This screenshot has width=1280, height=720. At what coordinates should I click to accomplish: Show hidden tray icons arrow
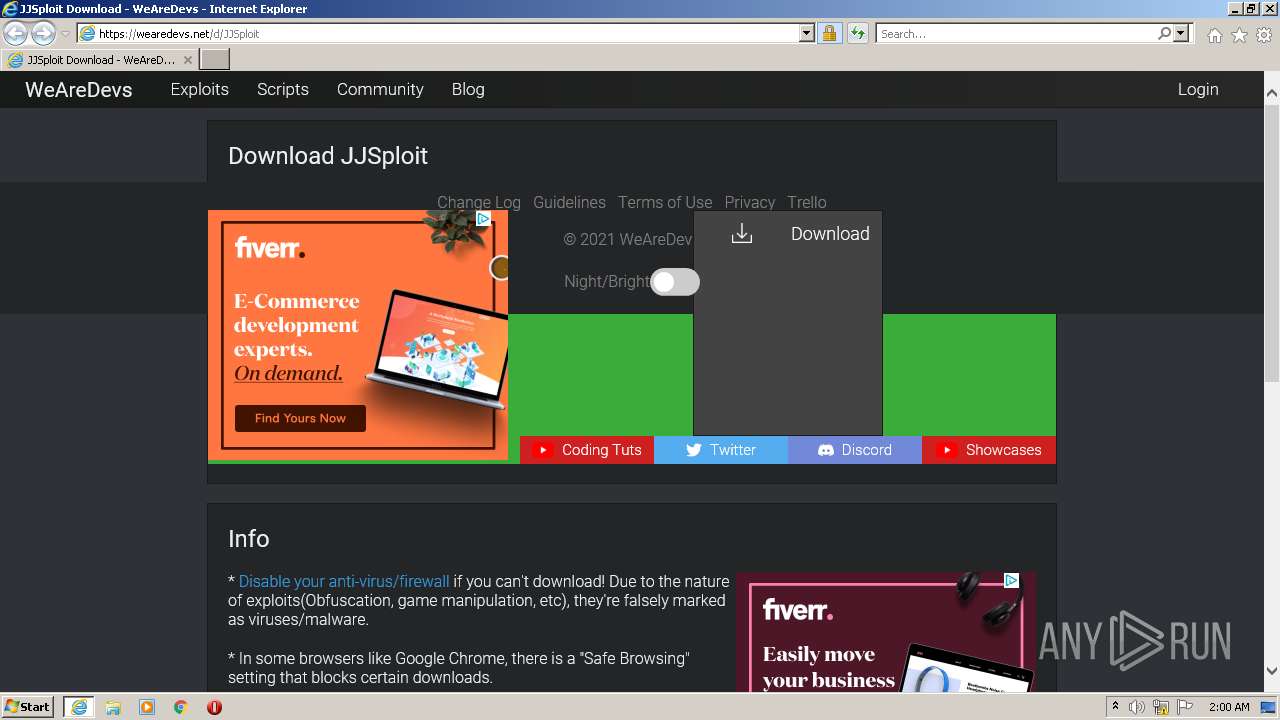1115,707
